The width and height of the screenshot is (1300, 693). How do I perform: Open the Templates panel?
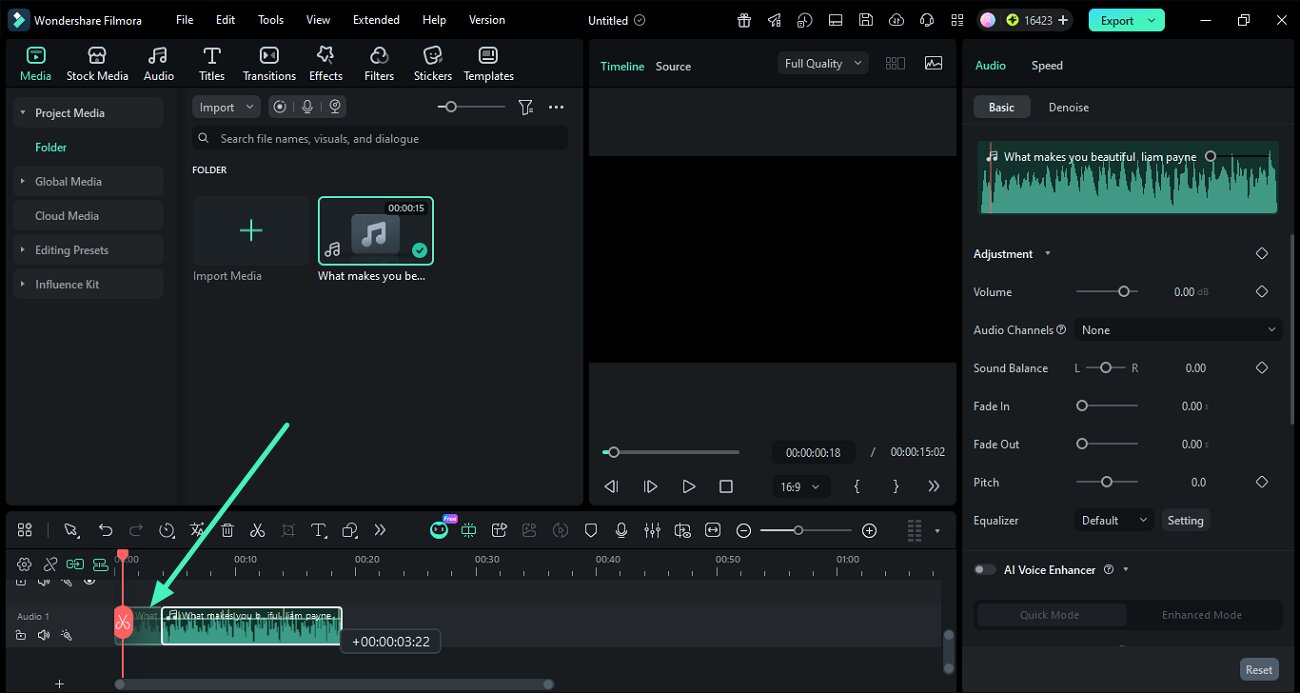[488, 64]
